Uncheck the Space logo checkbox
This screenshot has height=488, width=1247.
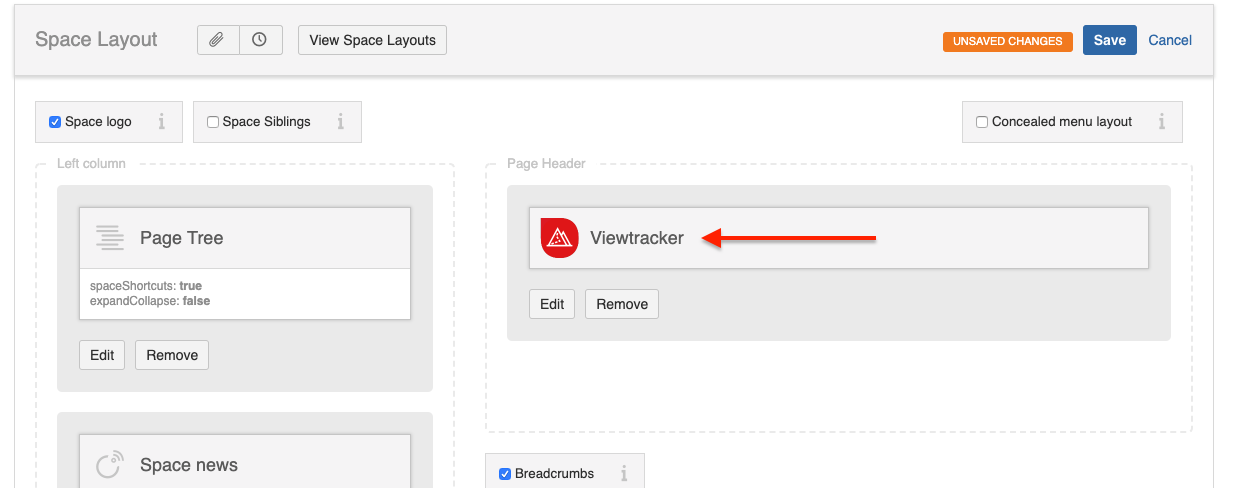pyautogui.click(x=56, y=122)
